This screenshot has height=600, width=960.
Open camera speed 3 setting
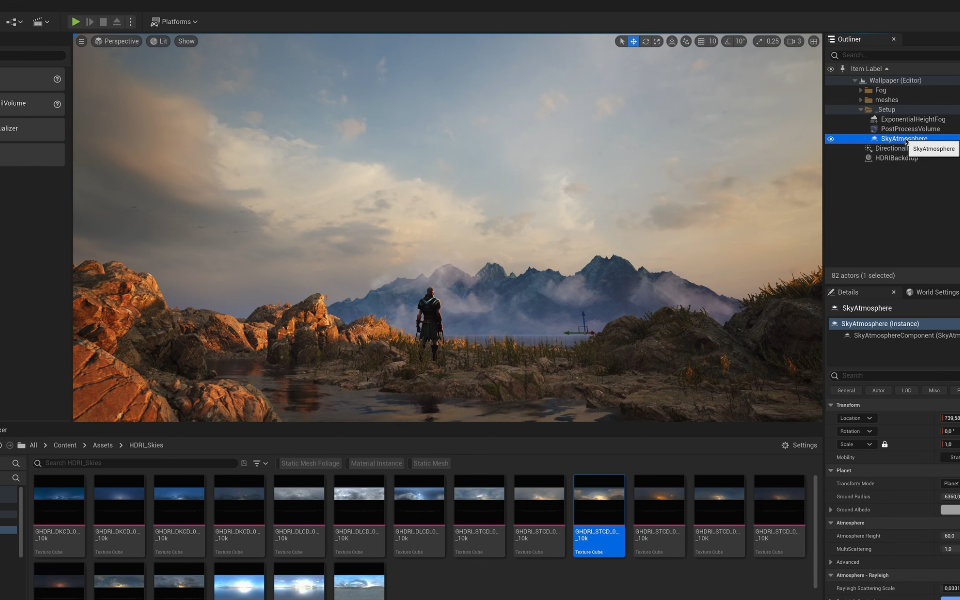(x=794, y=41)
